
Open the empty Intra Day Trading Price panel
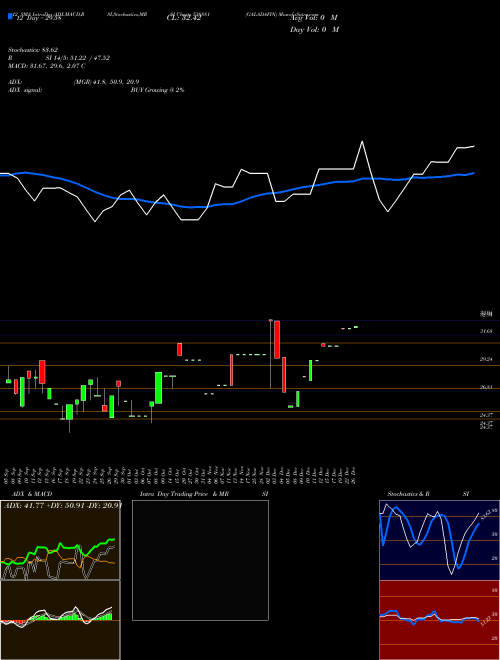[200, 560]
